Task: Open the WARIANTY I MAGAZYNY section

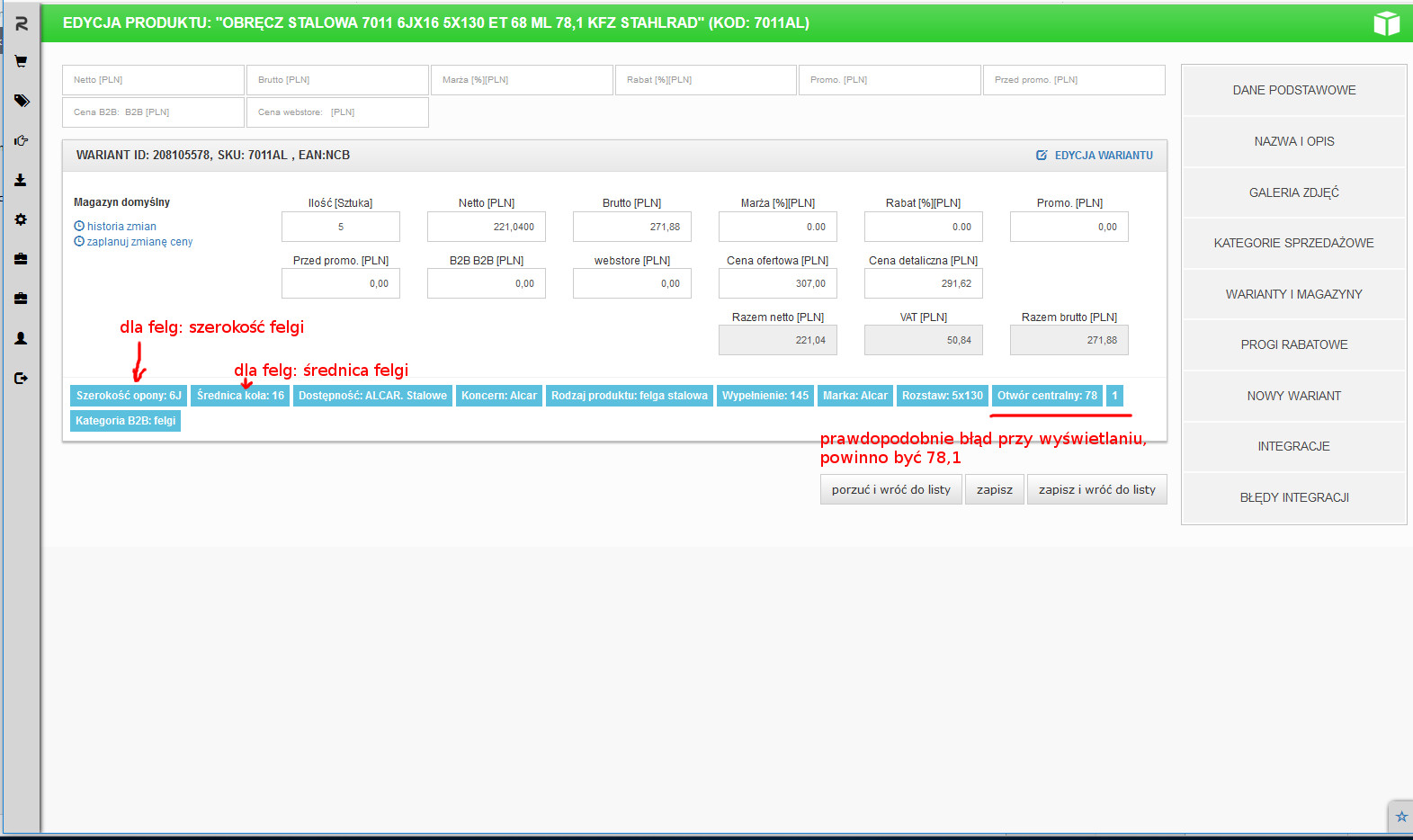Action: (x=1293, y=294)
